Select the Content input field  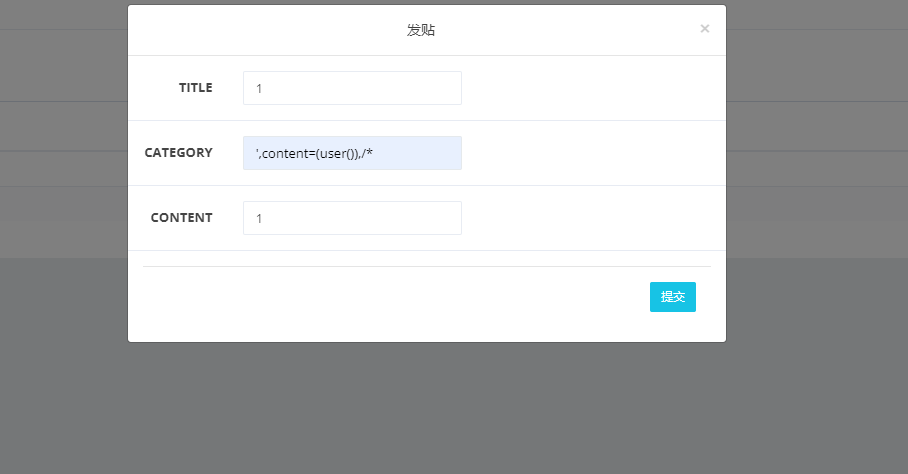pos(352,218)
